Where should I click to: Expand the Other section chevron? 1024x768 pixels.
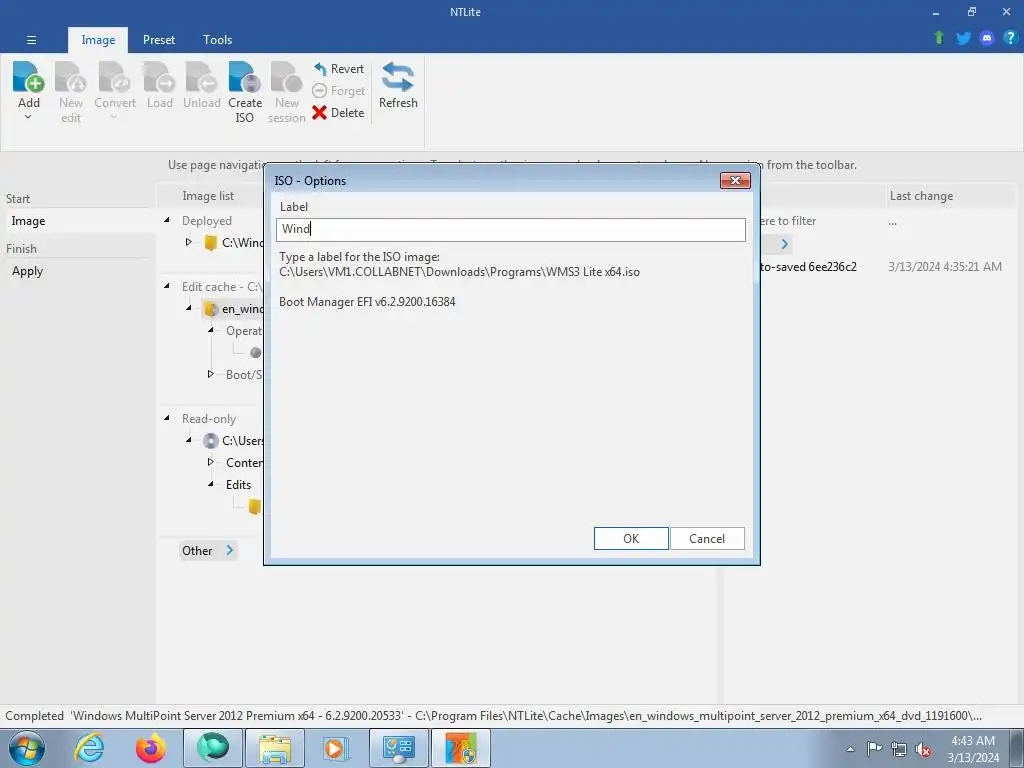coord(230,551)
